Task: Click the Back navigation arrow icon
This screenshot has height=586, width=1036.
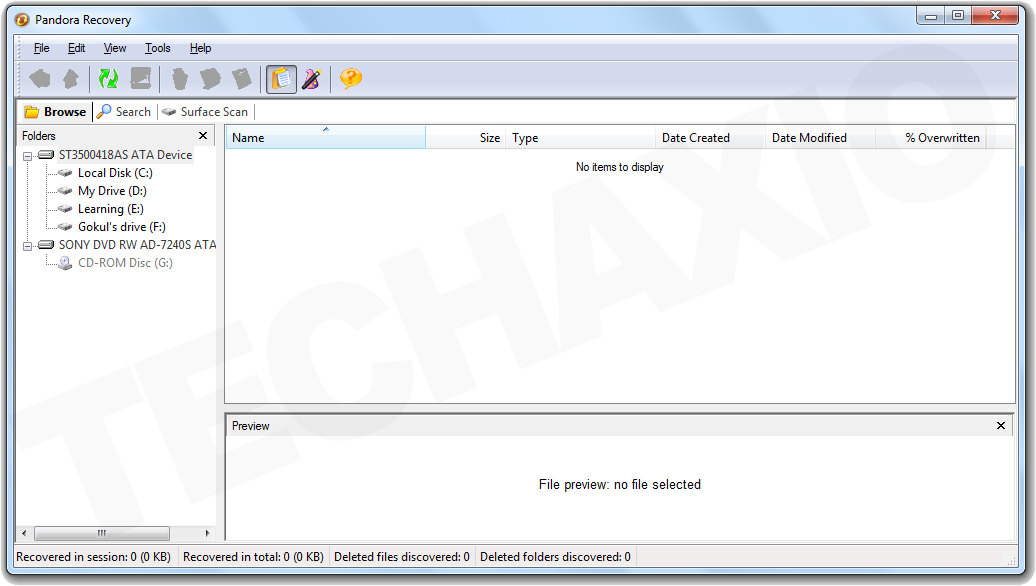Action: click(x=40, y=78)
